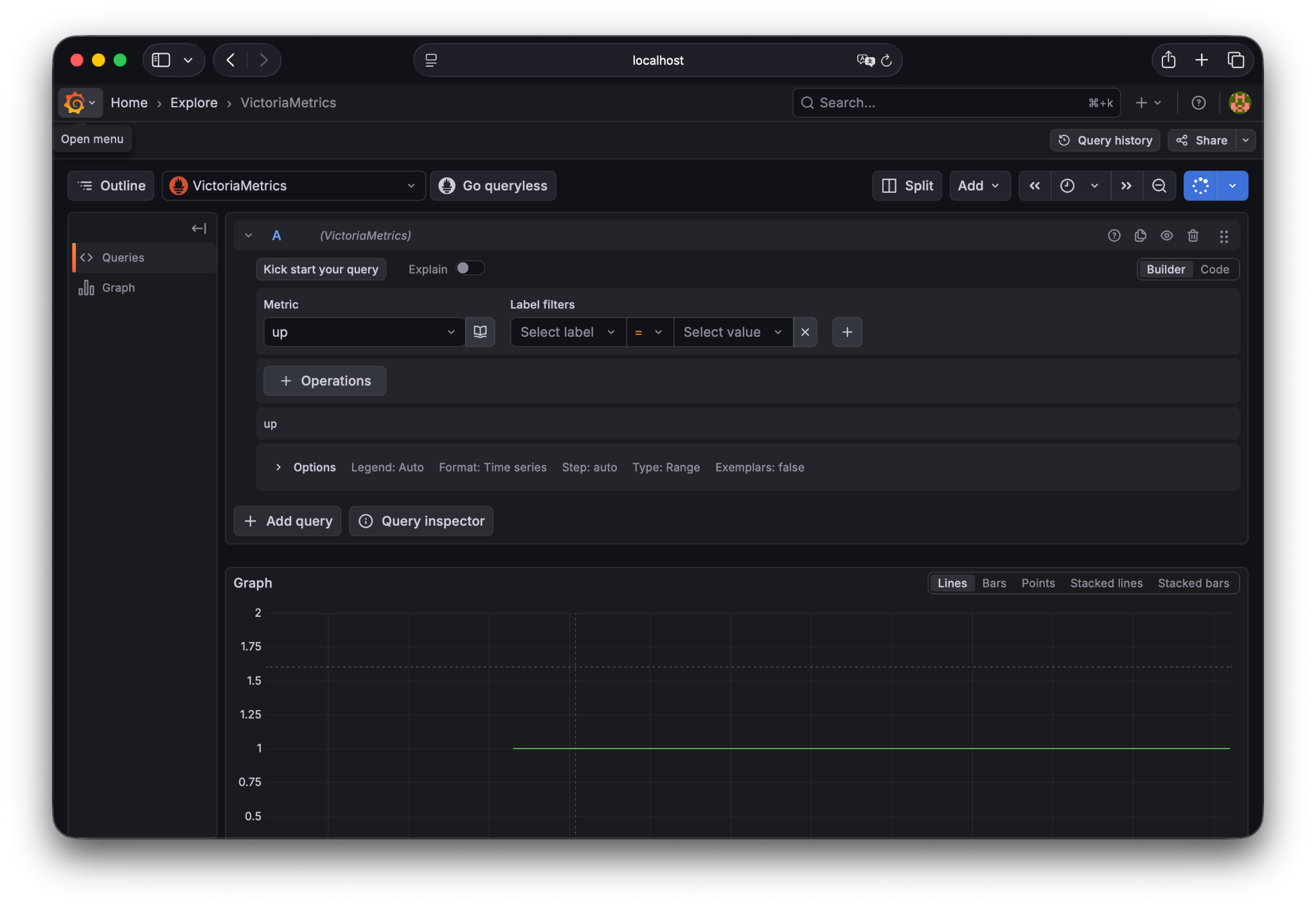Open the Select label dropdown
This screenshot has width=1316, height=908.
[568, 332]
